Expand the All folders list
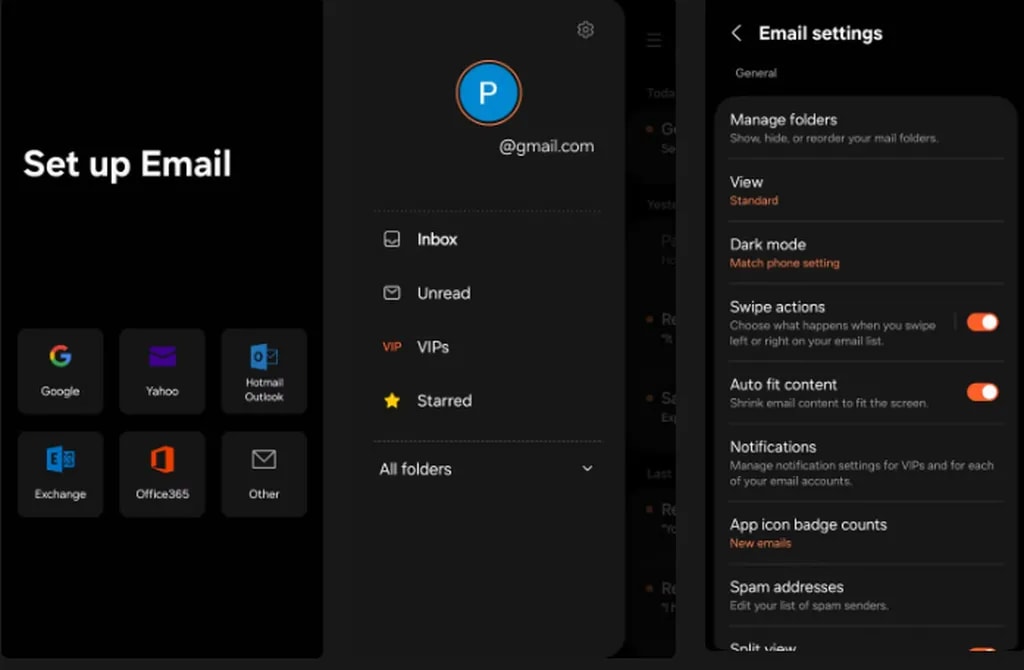Image resolution: width=1024 pixels, height=670 pixels. pos(588,469)
